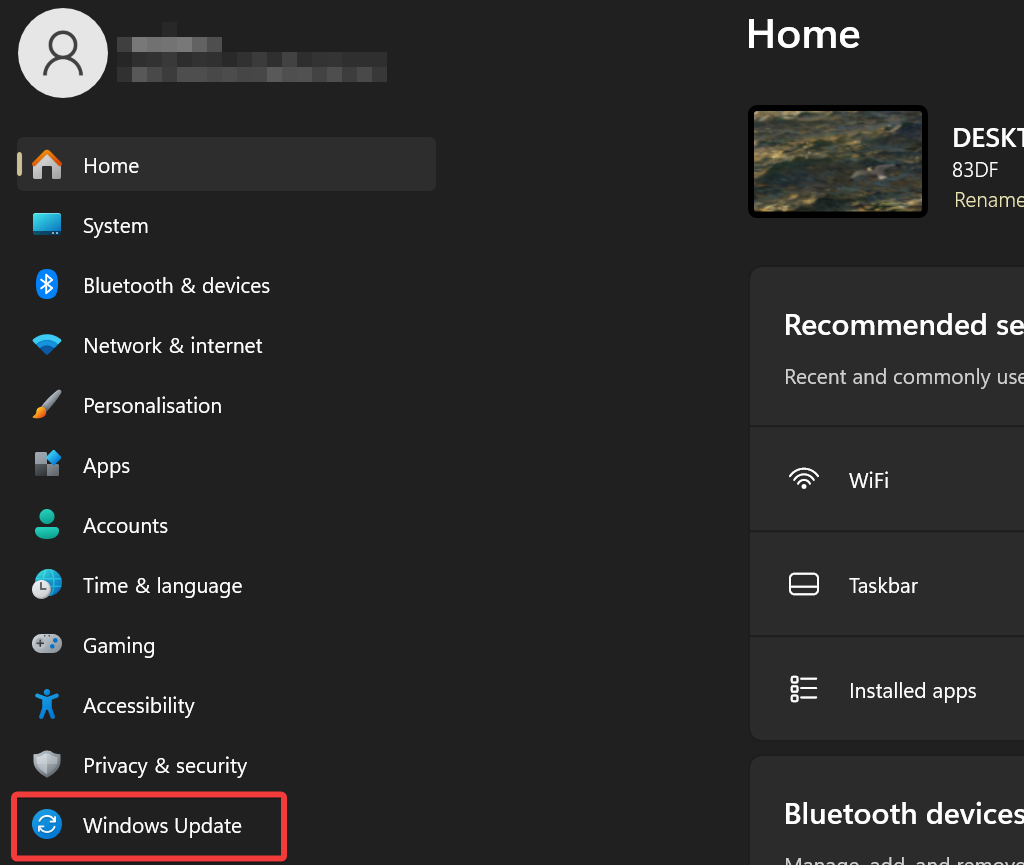The width and height of the screenshot is (1024, 865).
Task: Click the Apps icon in sidebar
Action: click(47, 465)
